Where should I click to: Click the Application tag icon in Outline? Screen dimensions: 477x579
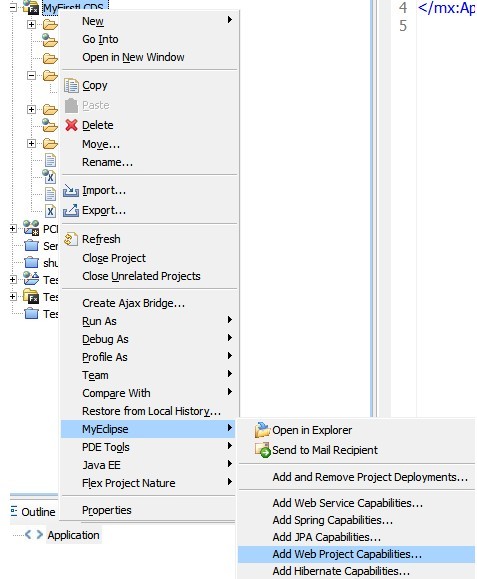pyautogui.click(x=34, y=535)
